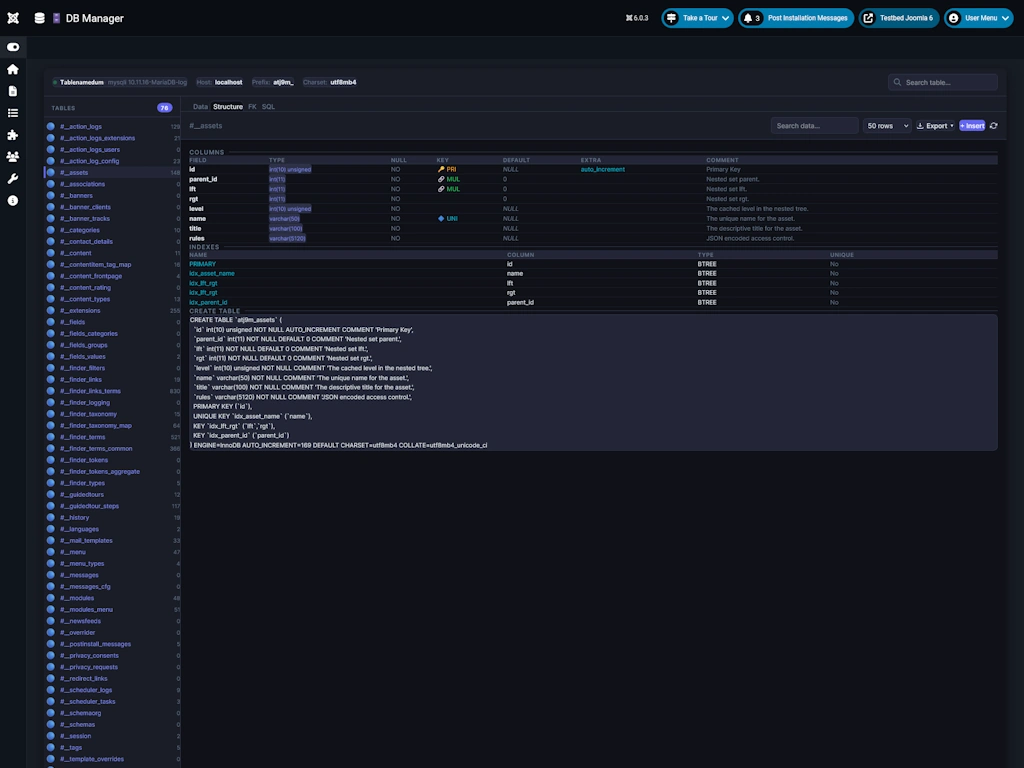
Task: Open the Home dashboard icon
Action: click(x=12, y=69)
